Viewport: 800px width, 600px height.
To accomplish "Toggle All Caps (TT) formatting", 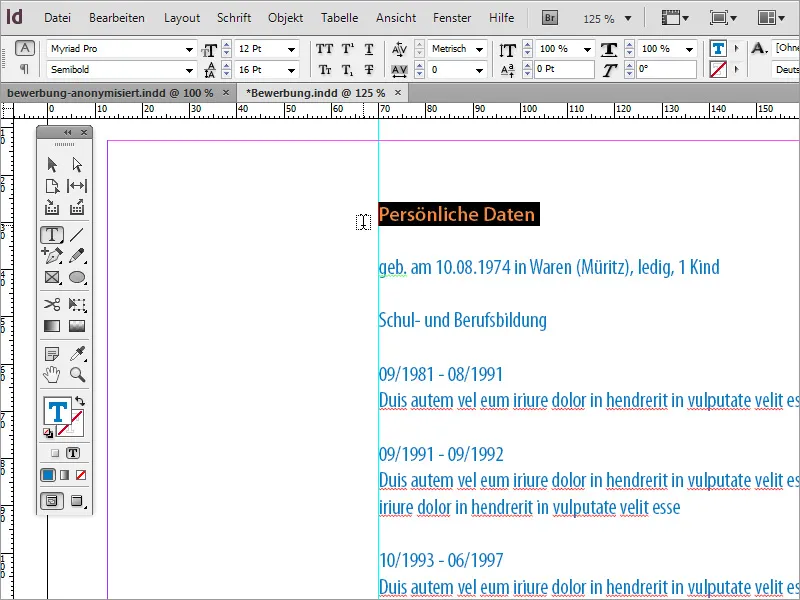I will coord(324,49).
